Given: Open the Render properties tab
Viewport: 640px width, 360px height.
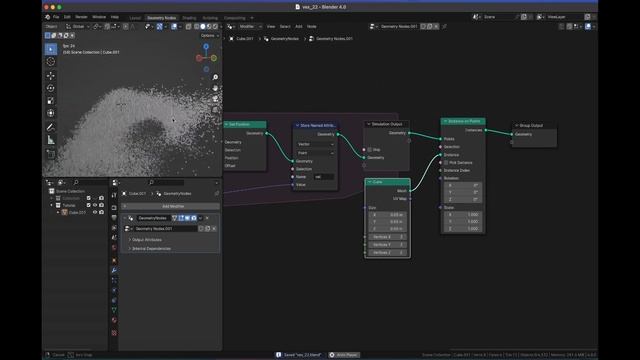Looking at the screenshot, I should click(114, 207).
